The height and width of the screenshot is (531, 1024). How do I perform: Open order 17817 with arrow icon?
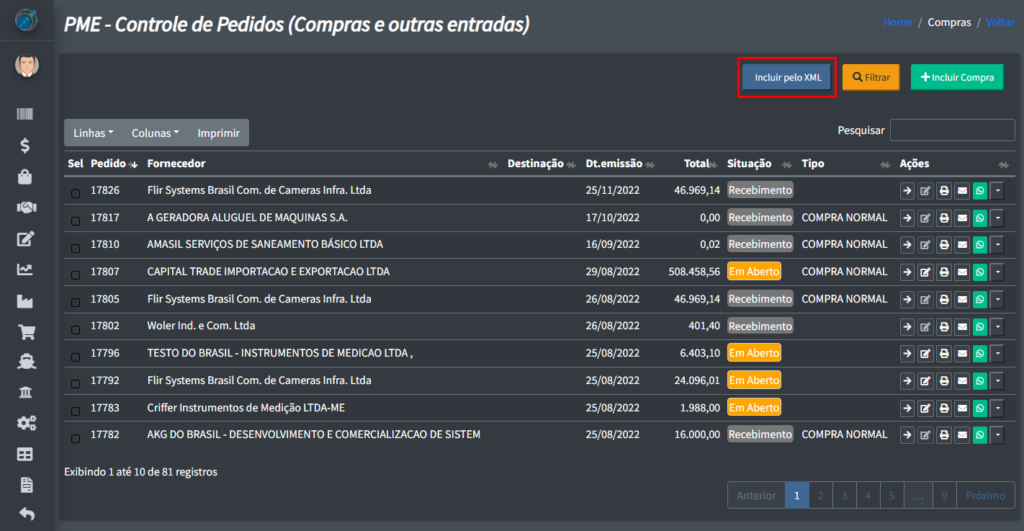(907, 218)
